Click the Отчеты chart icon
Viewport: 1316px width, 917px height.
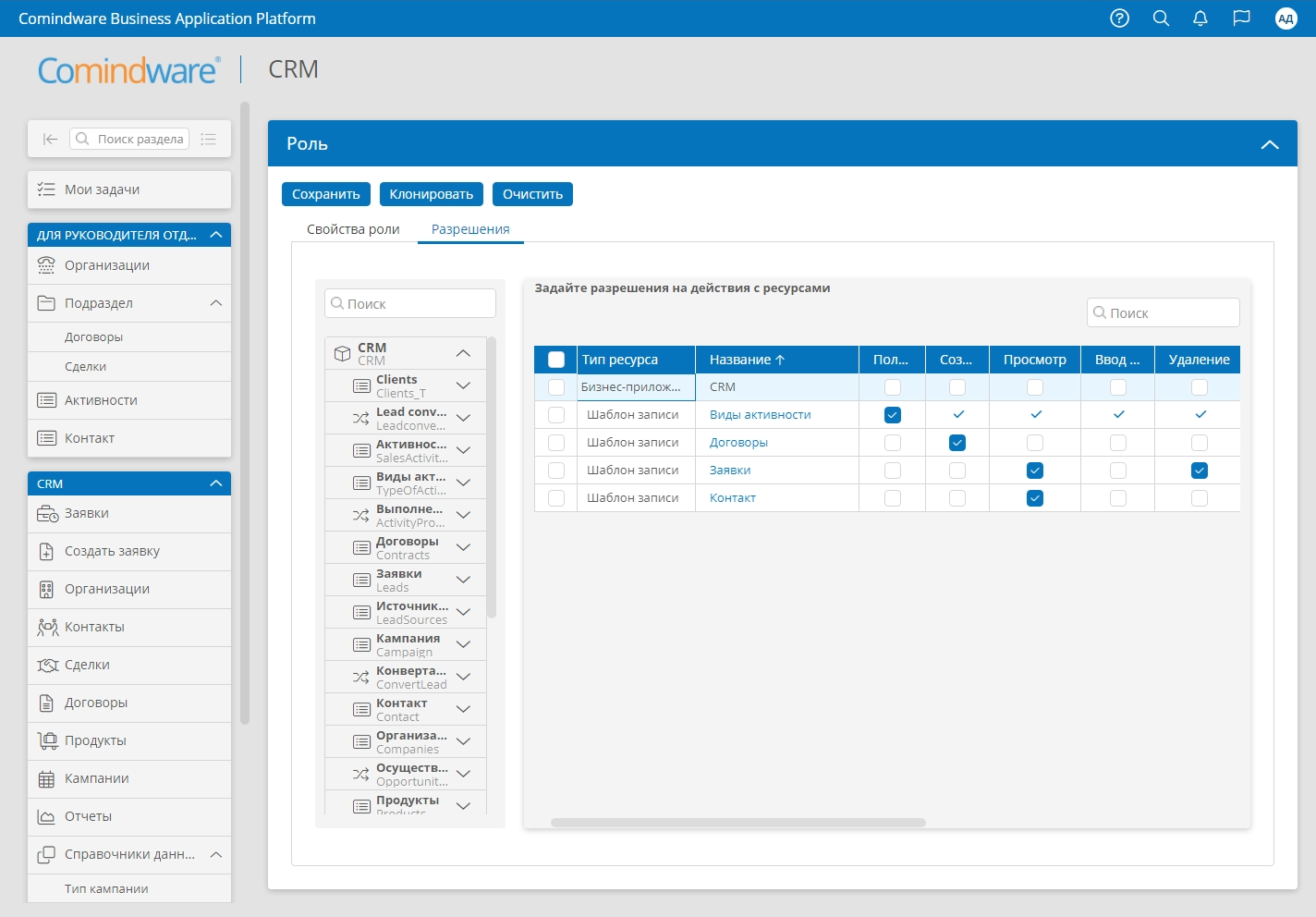coord(46,816)
